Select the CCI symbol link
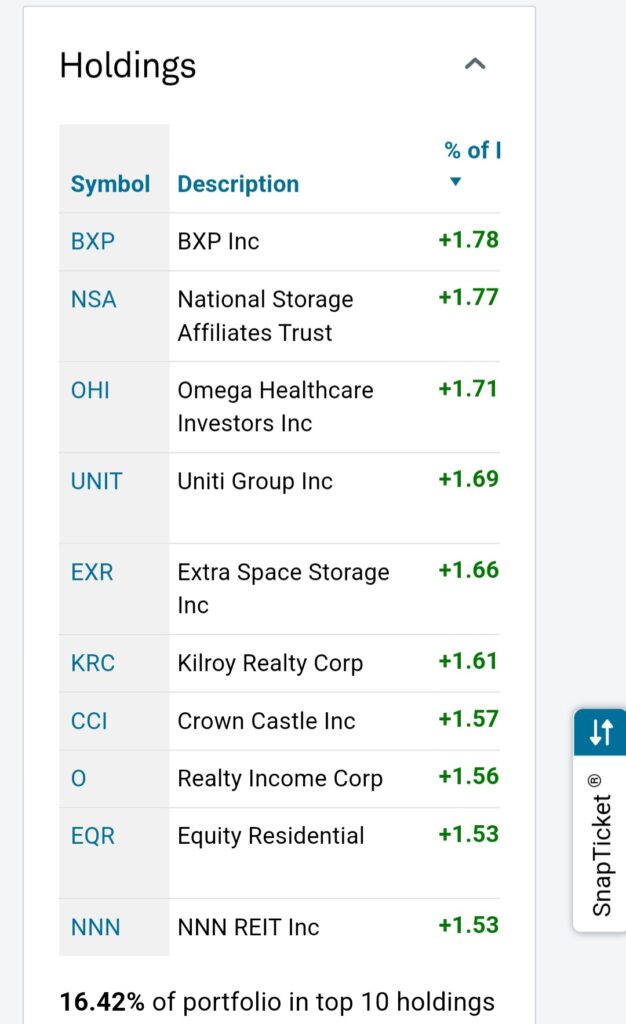Image resolution: width=626 pixels, height=1024 pixels. coord(89,721)
